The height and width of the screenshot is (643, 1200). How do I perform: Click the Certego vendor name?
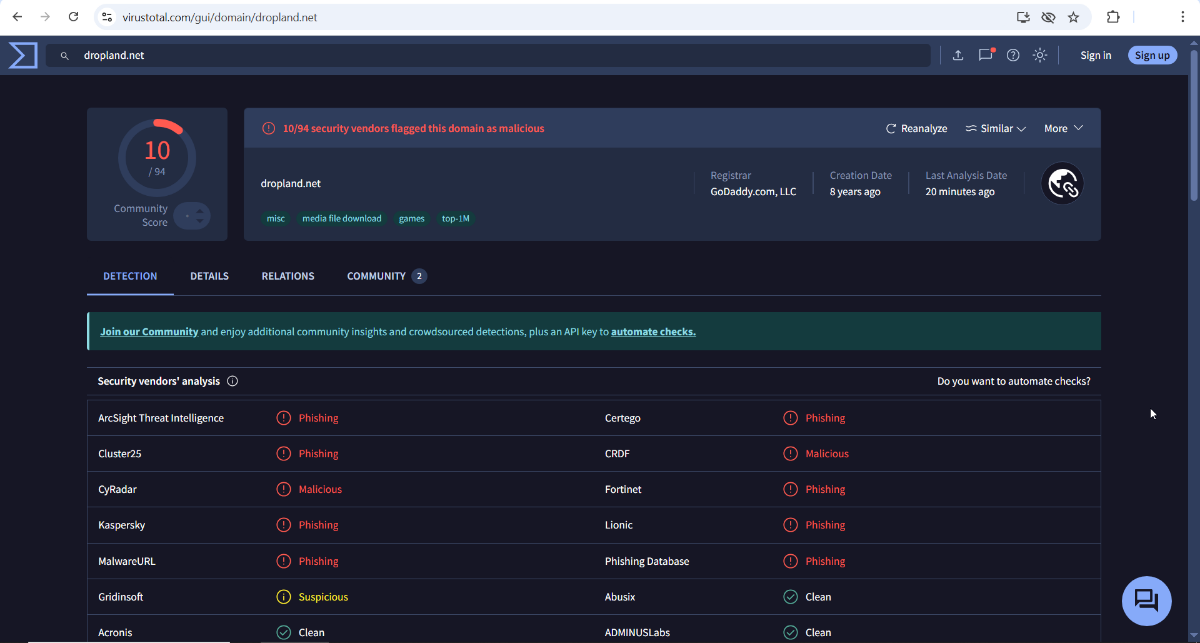tap(623, 418)
